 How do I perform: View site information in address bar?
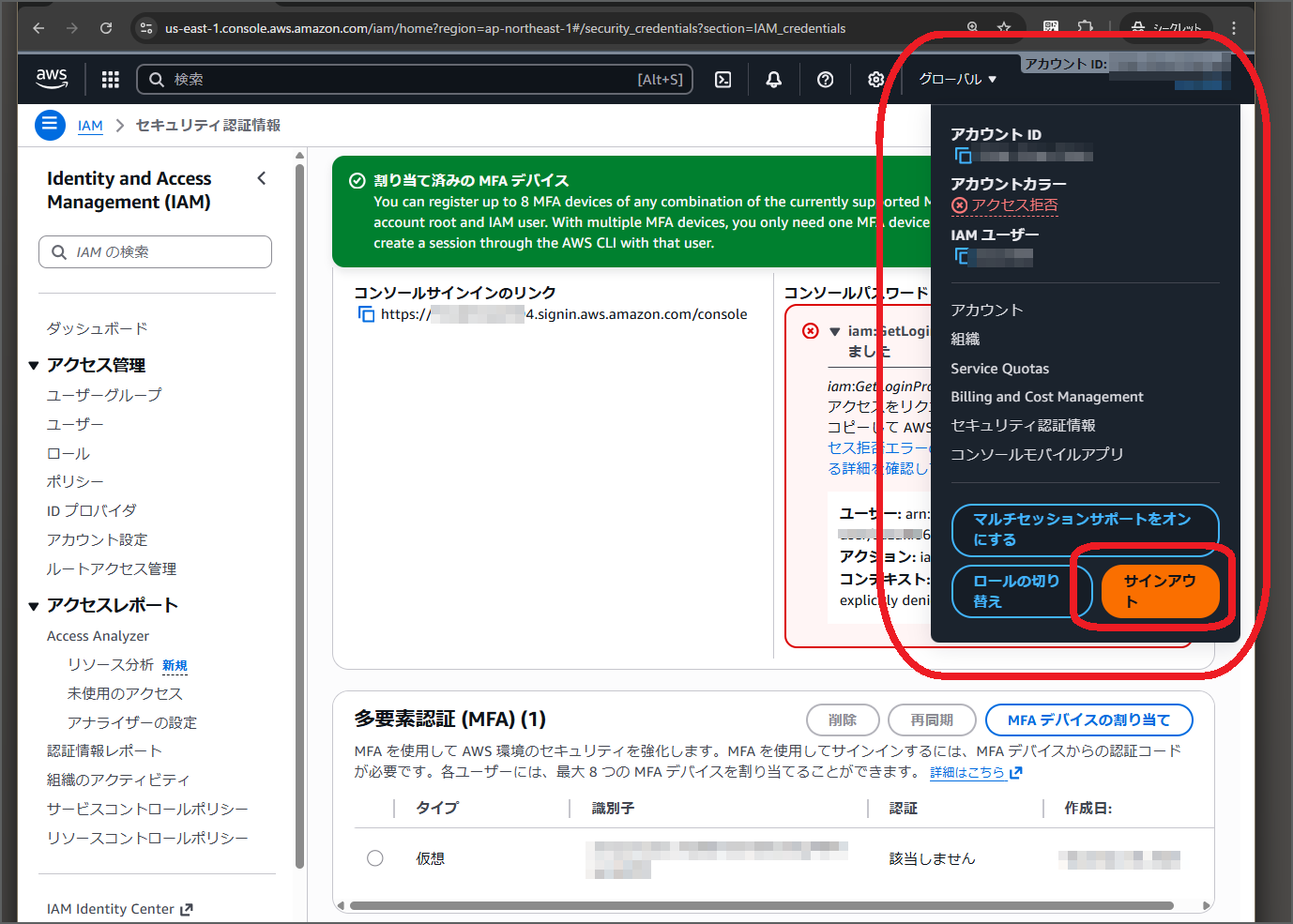coord(146,28)
